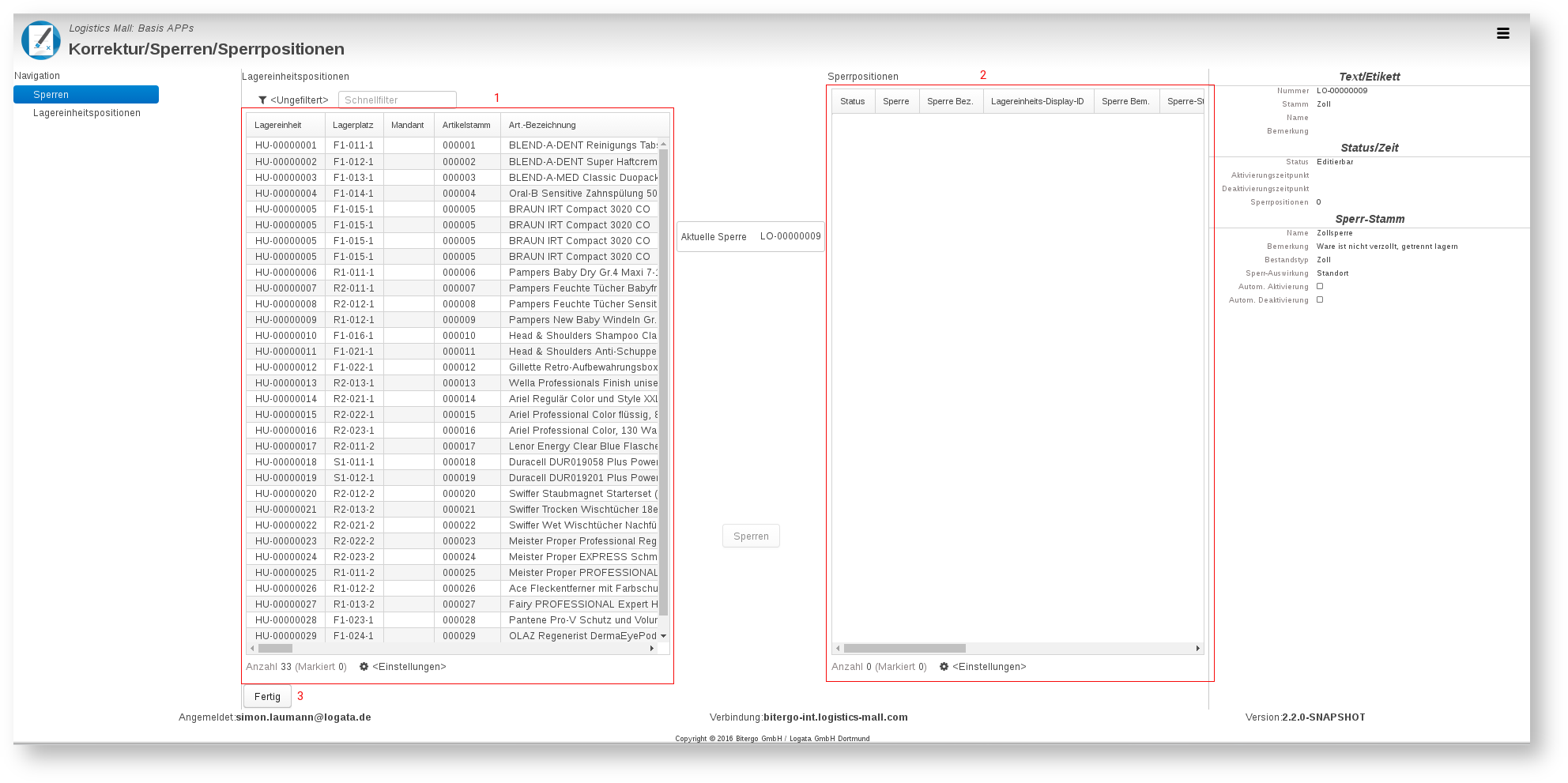Click the Aktuelle Sperre LO-00000009 field

(x=751, y=236)
